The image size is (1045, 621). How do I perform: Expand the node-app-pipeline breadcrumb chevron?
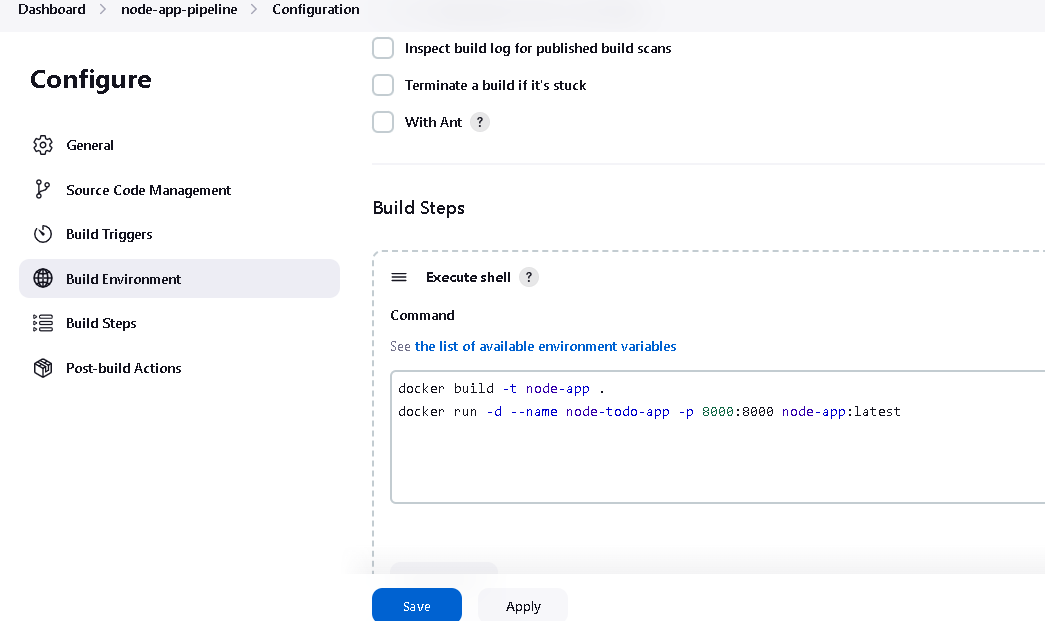pos(254,9)
